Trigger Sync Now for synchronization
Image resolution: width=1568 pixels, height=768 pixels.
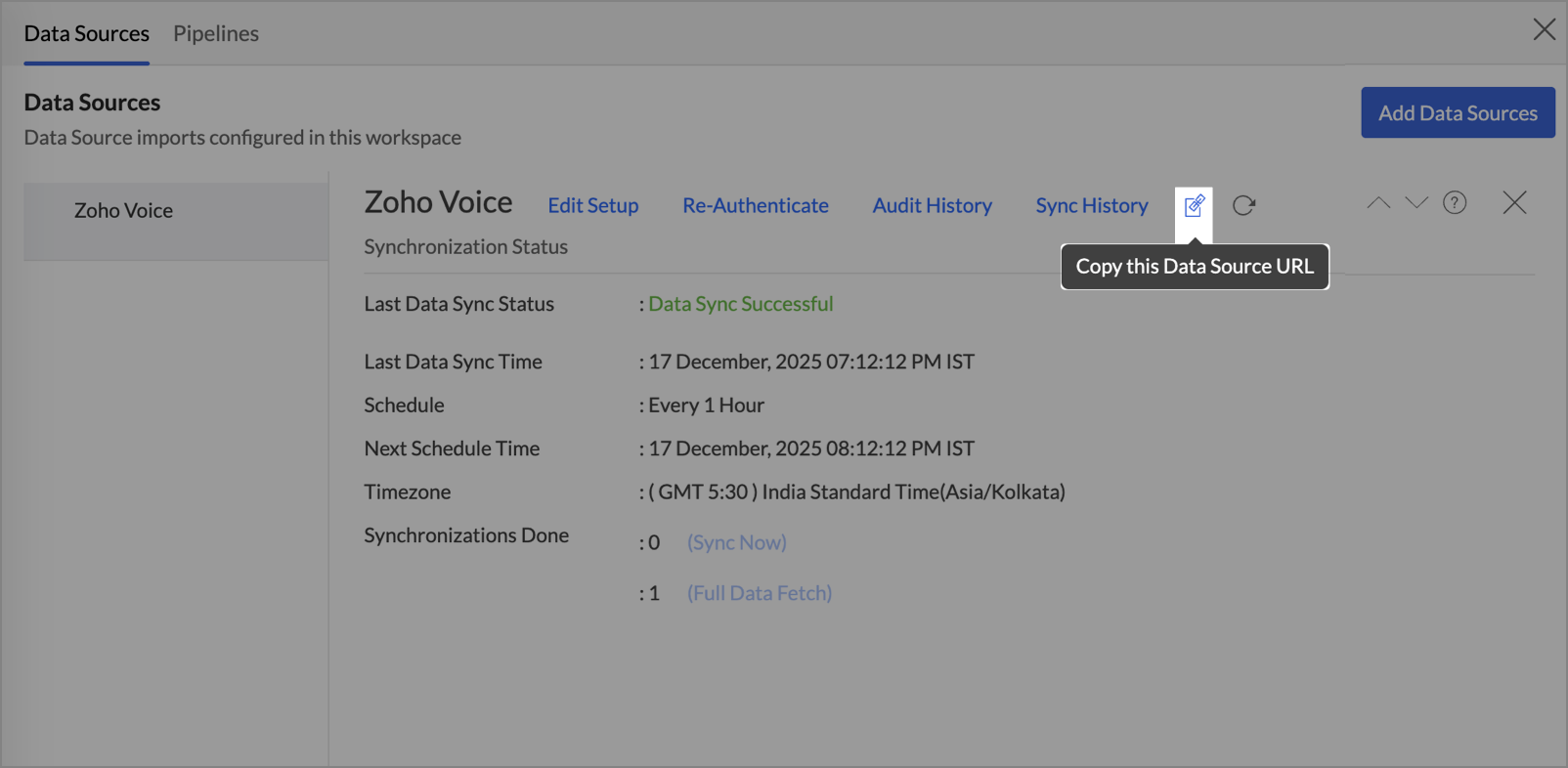(x=736, y=542)
